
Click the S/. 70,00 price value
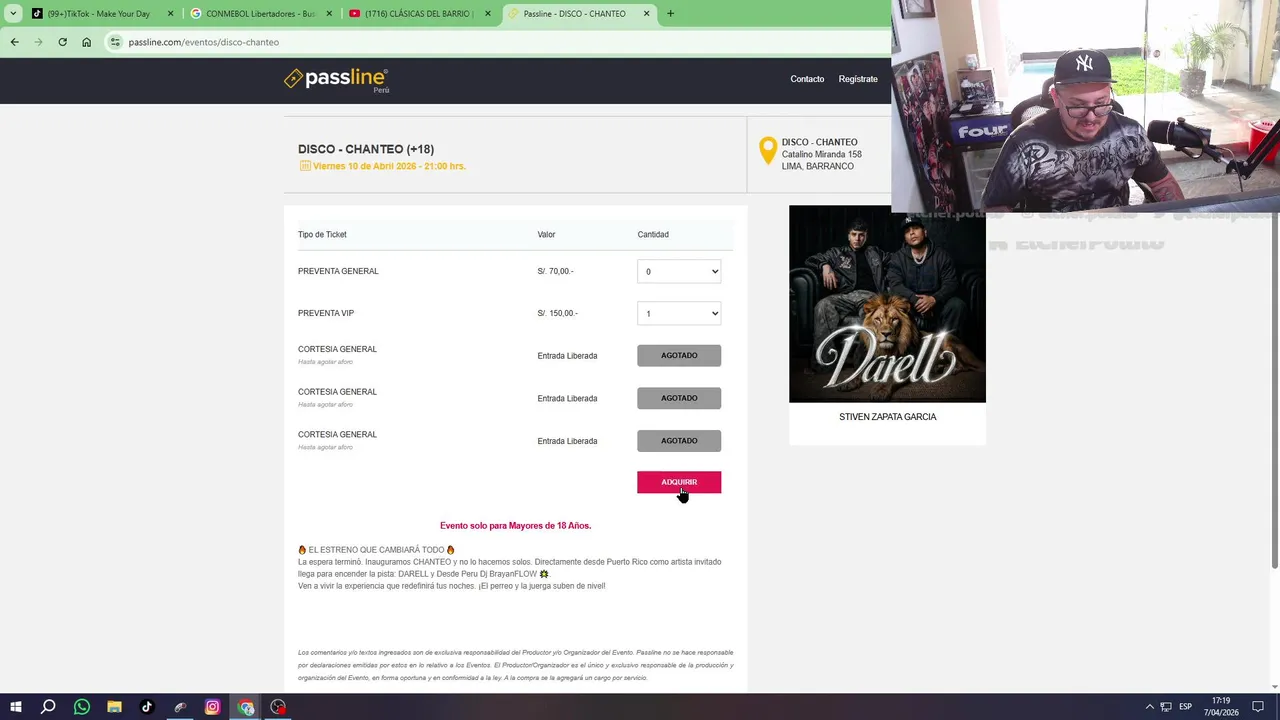click(555, 271)
